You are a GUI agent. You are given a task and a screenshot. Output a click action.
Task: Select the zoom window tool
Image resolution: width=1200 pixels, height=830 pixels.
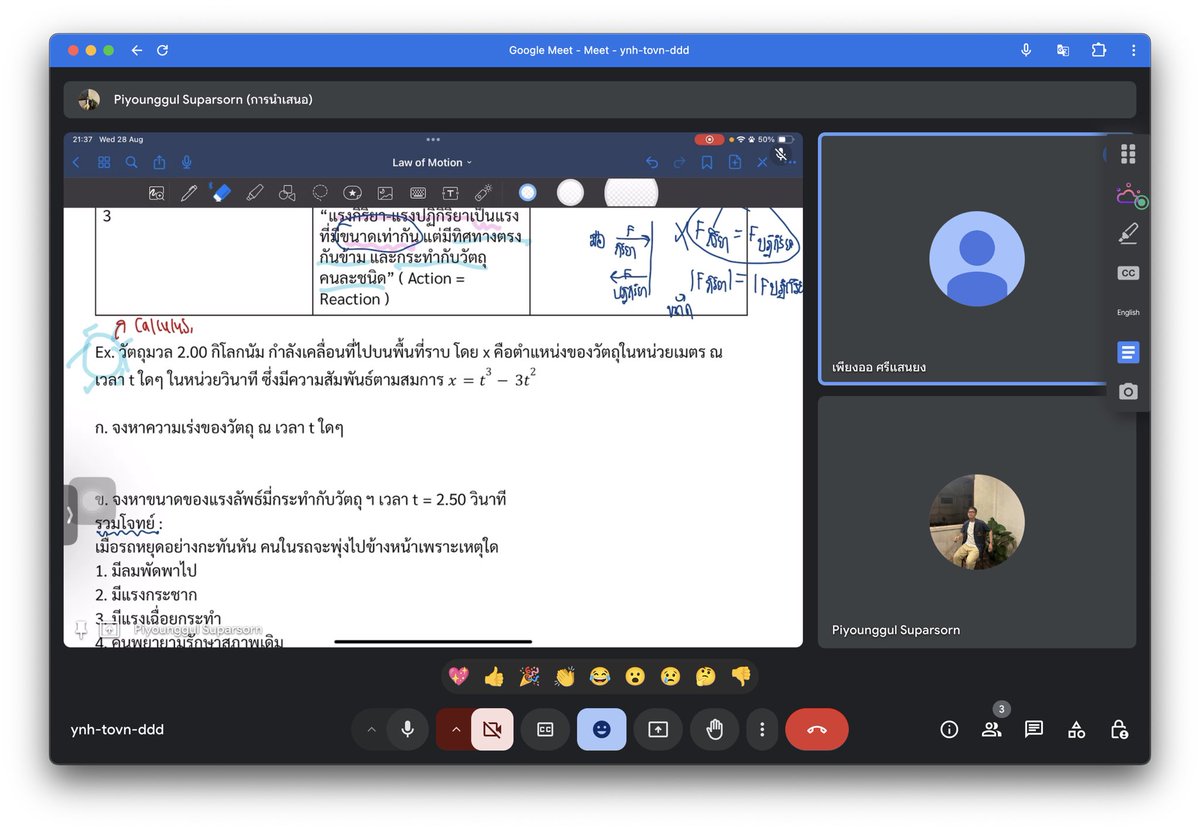156,193
